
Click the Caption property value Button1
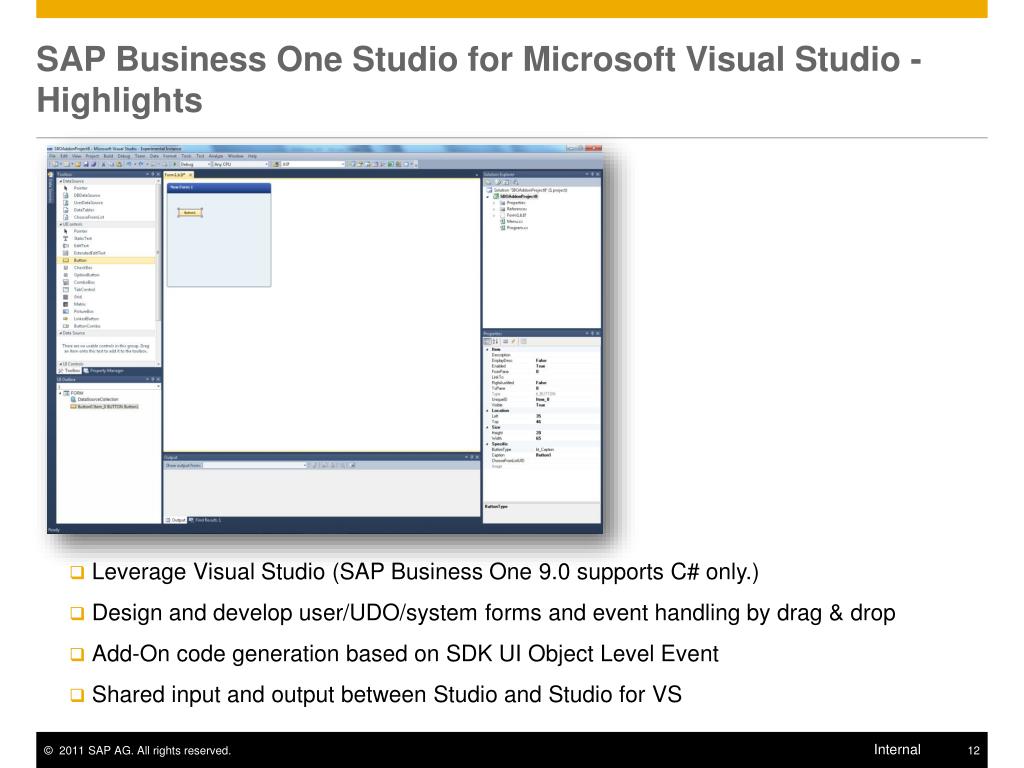pos(543,455)
